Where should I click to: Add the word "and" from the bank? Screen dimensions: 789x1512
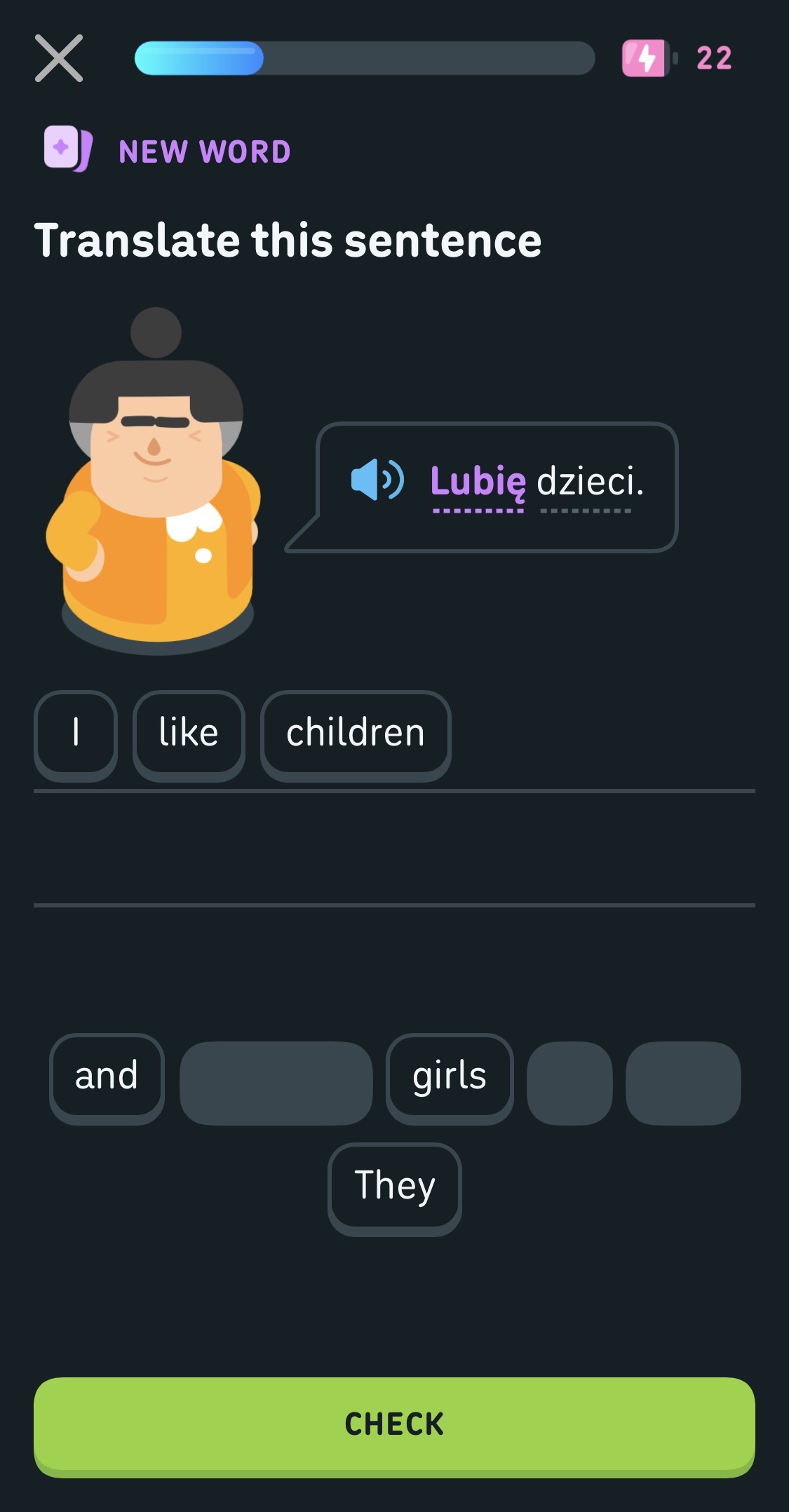(107, 1076)
